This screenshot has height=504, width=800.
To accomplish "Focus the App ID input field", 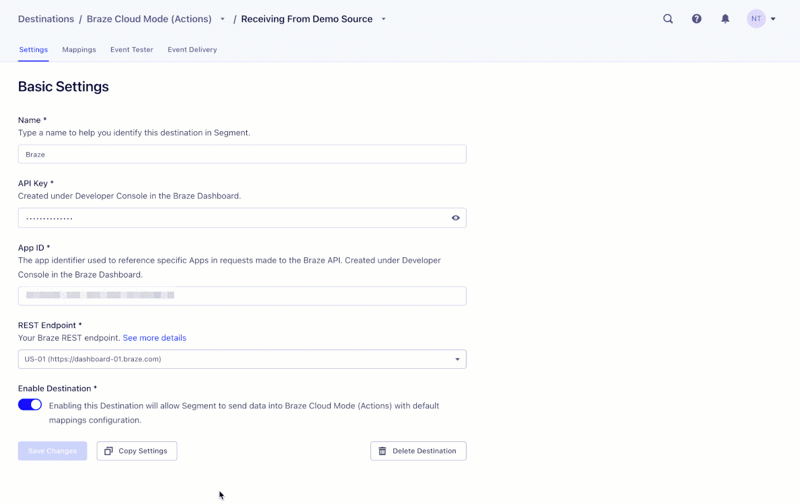I will [242, 296].
